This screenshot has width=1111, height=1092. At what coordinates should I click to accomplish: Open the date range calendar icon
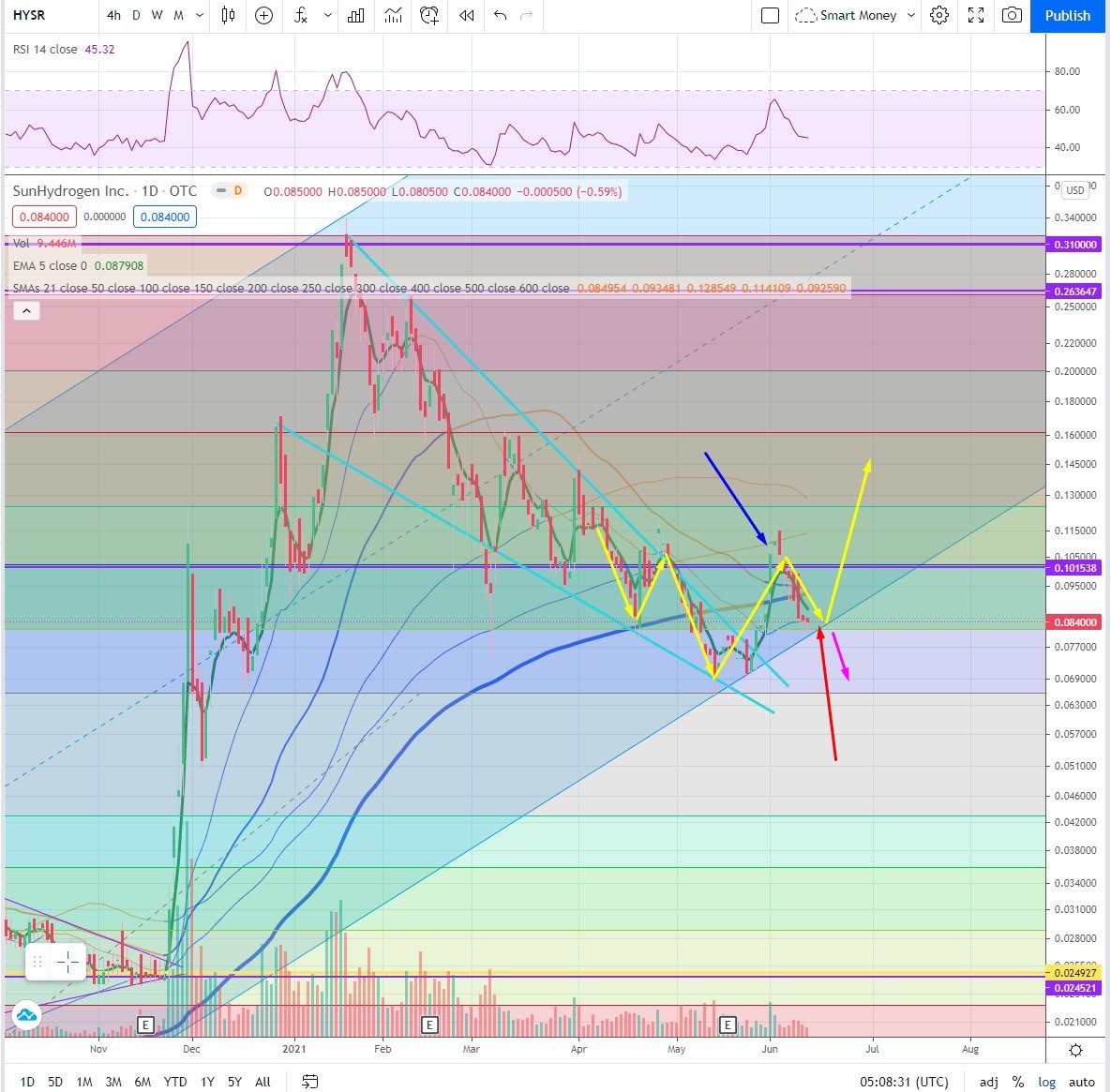309,1081
